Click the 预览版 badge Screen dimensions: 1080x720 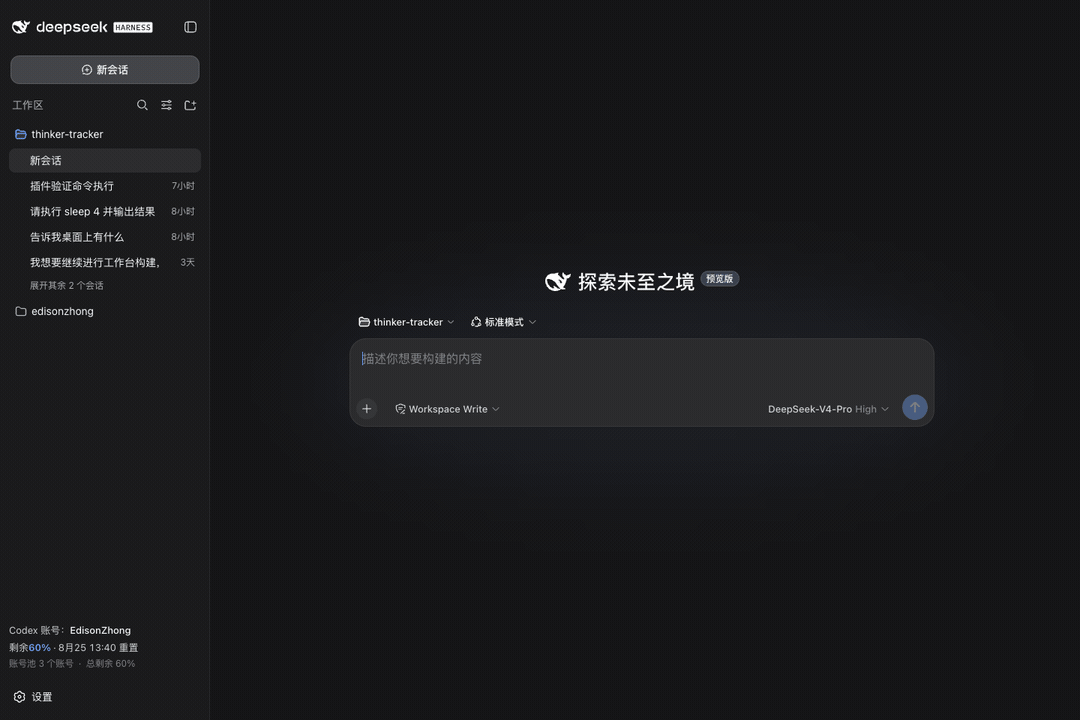pos(720,278)
